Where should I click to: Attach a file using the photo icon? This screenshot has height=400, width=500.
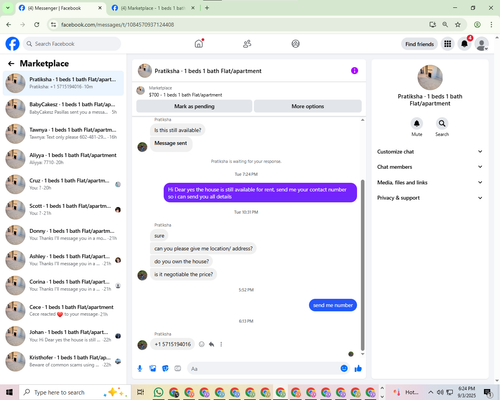click(x=153, y=368)
